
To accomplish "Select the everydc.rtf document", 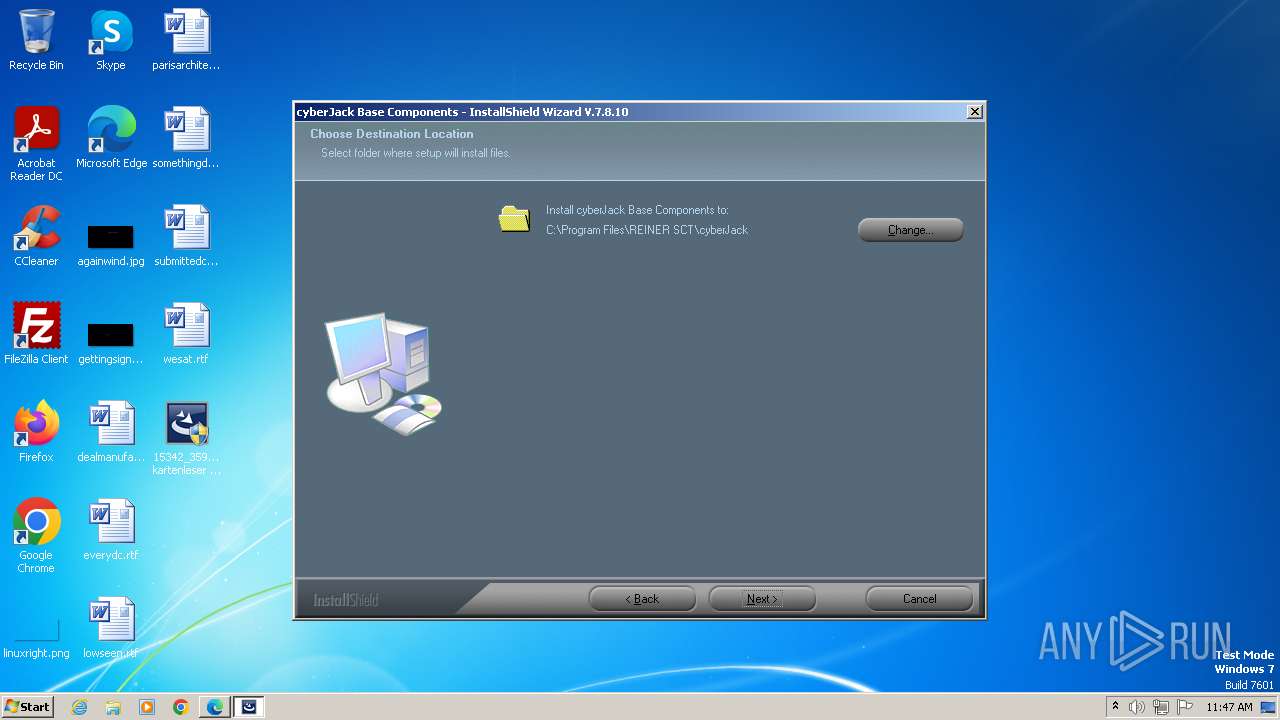I will tap(111, 530).
